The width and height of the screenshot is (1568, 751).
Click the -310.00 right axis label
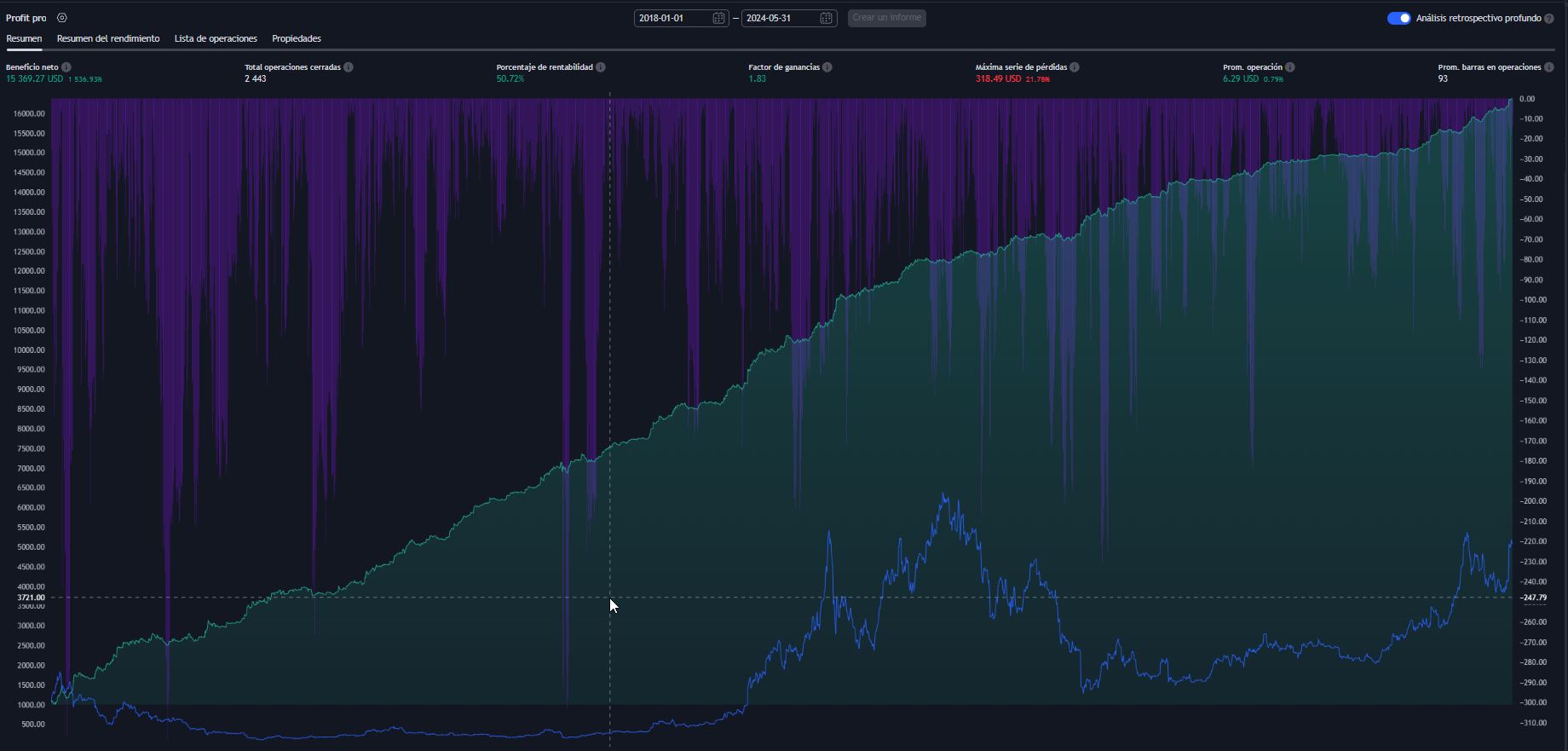coord(1533,723)
